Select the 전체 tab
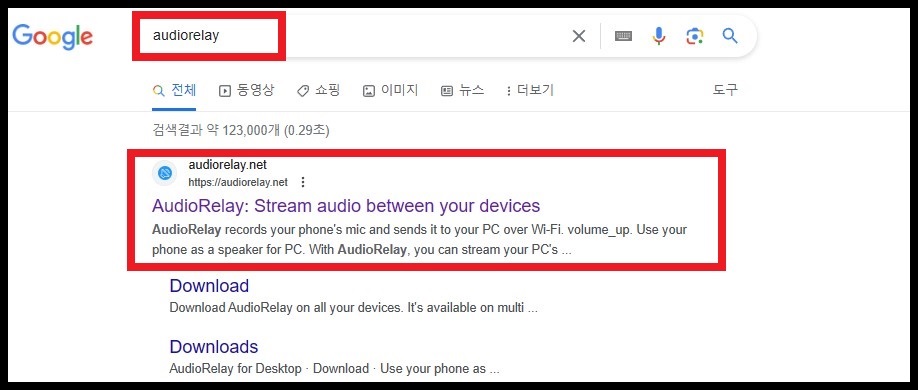 coord(174,91)
